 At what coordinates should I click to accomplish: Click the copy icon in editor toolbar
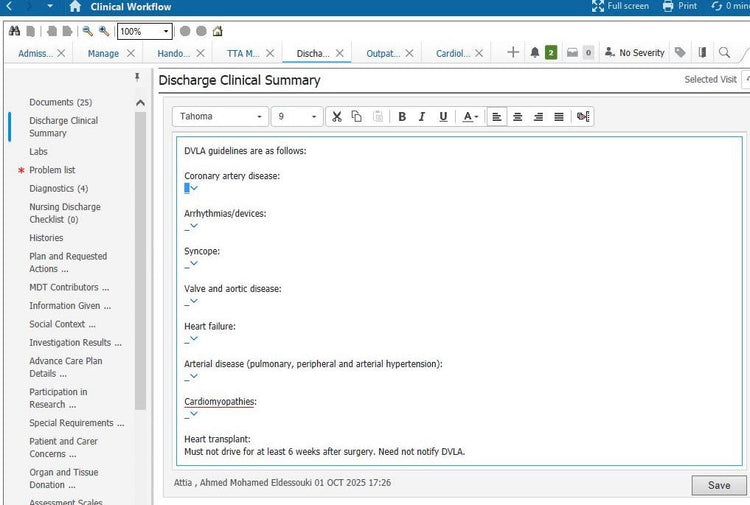pos(357,117)
